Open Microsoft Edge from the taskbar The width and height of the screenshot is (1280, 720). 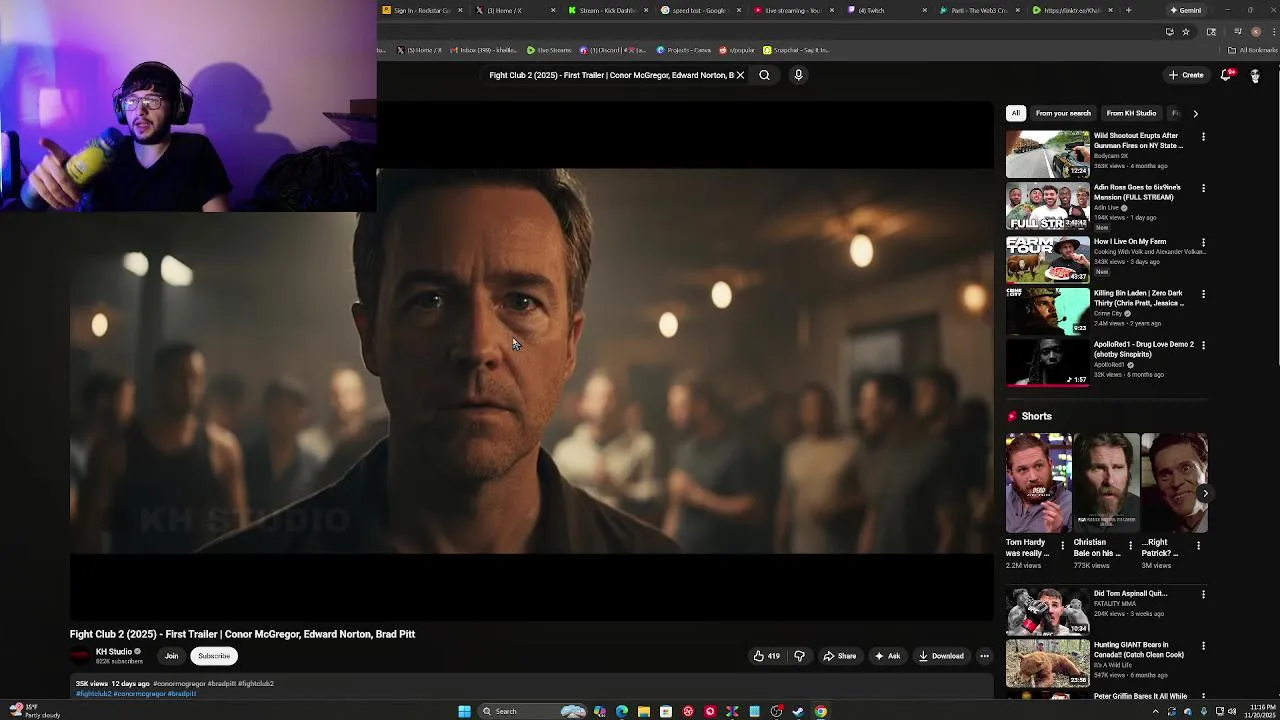tap(622, 711)
